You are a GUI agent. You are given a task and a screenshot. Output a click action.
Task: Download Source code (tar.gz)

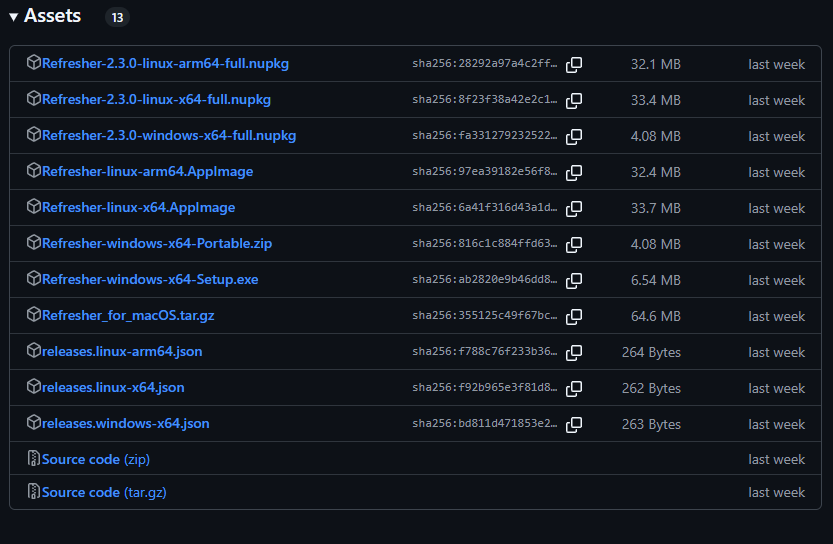pos(104,492)
